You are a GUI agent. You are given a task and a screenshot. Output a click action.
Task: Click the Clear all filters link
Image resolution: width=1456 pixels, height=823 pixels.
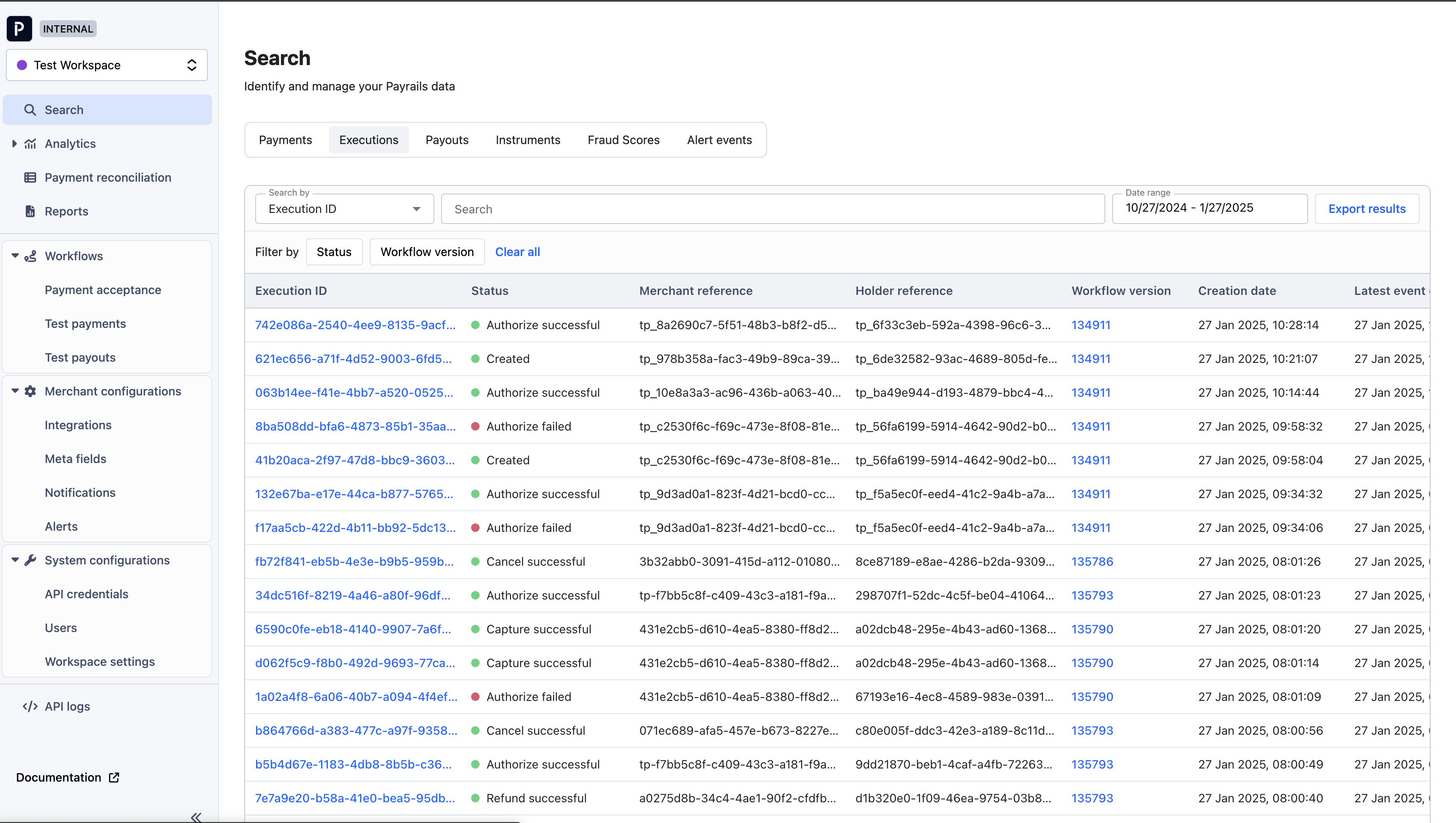(517, 252)
